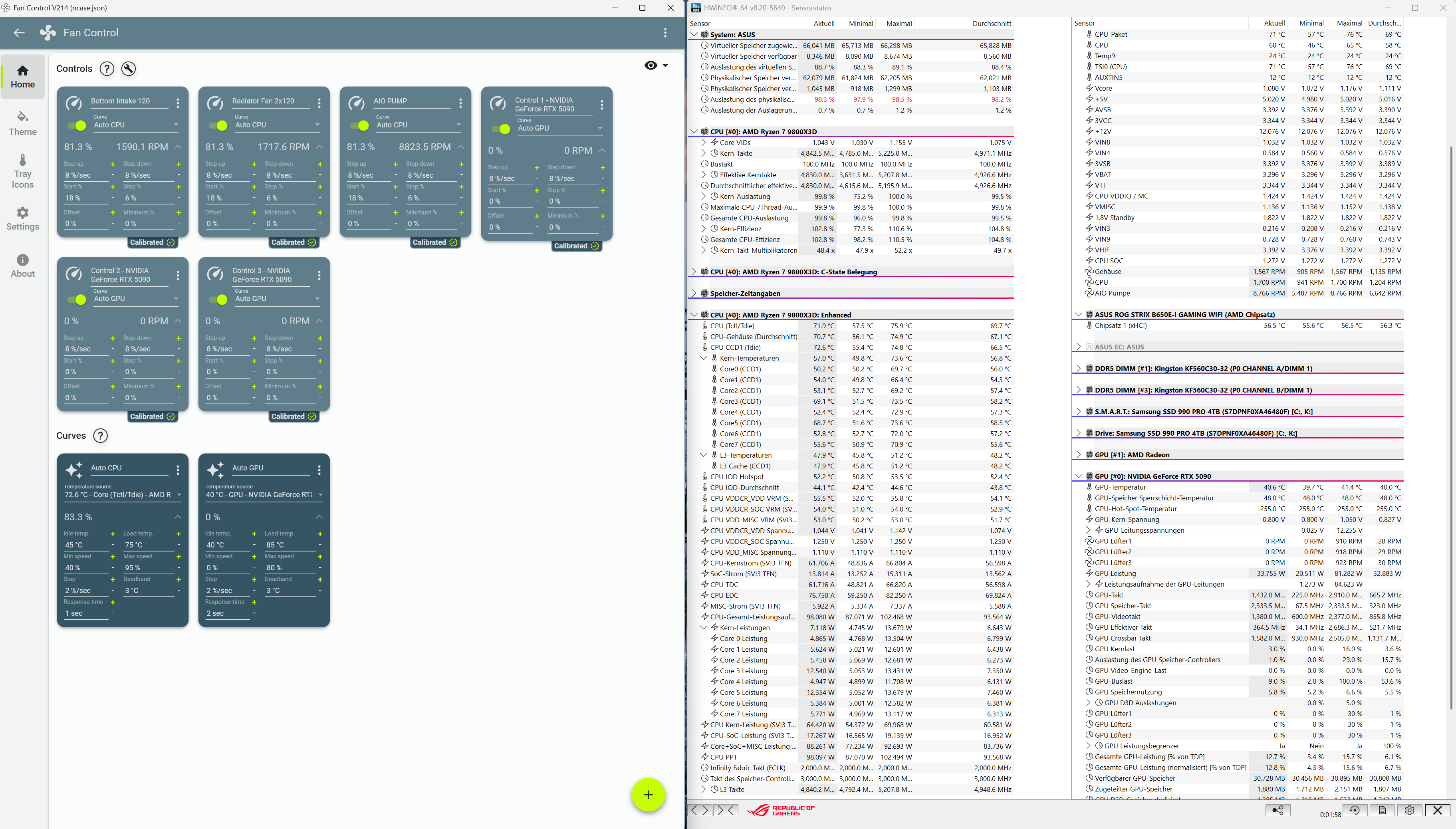Click the HWiNFO reset clock icon

pyautogui.click(x=1355, y=810)
